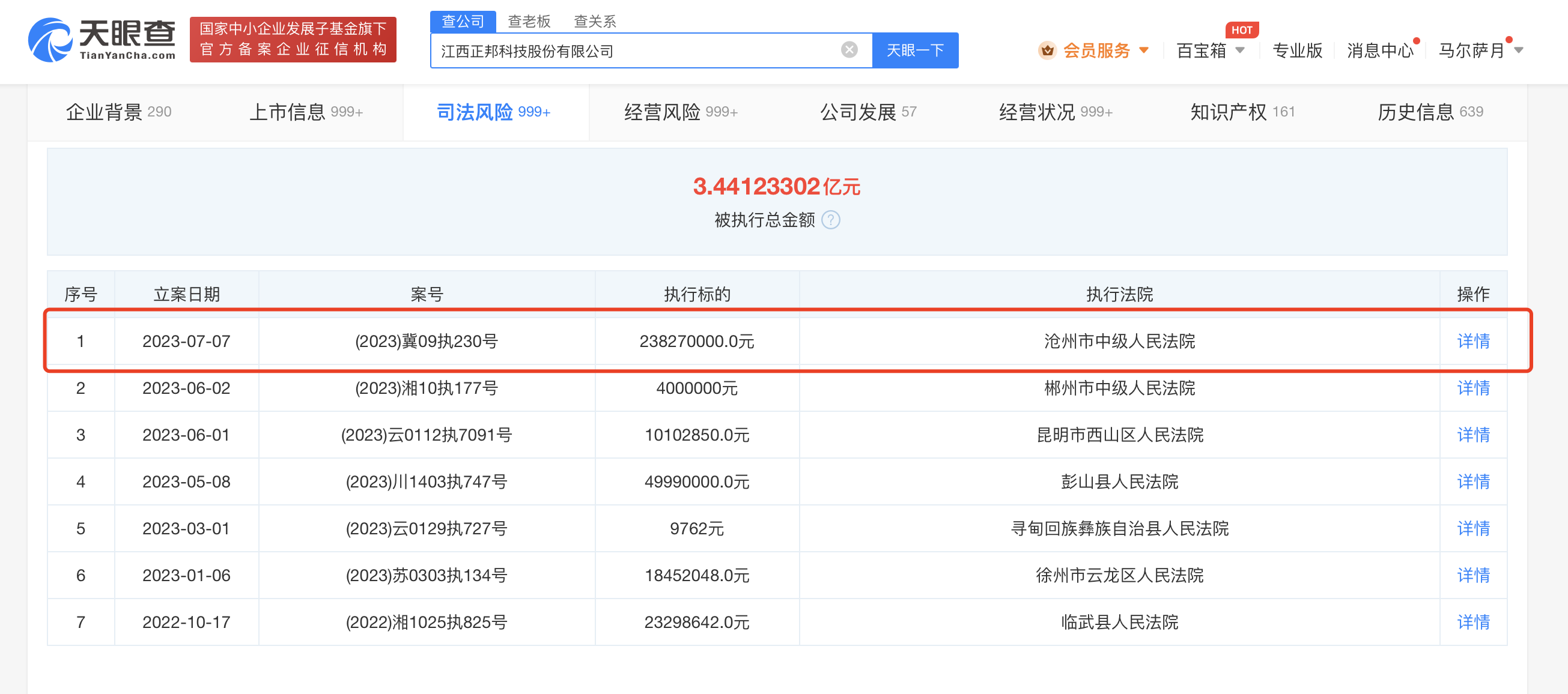Image resolution: width=1568 pixels, height=694 pixels.
Task: Clear the search box text
Action: pos(849,50)
